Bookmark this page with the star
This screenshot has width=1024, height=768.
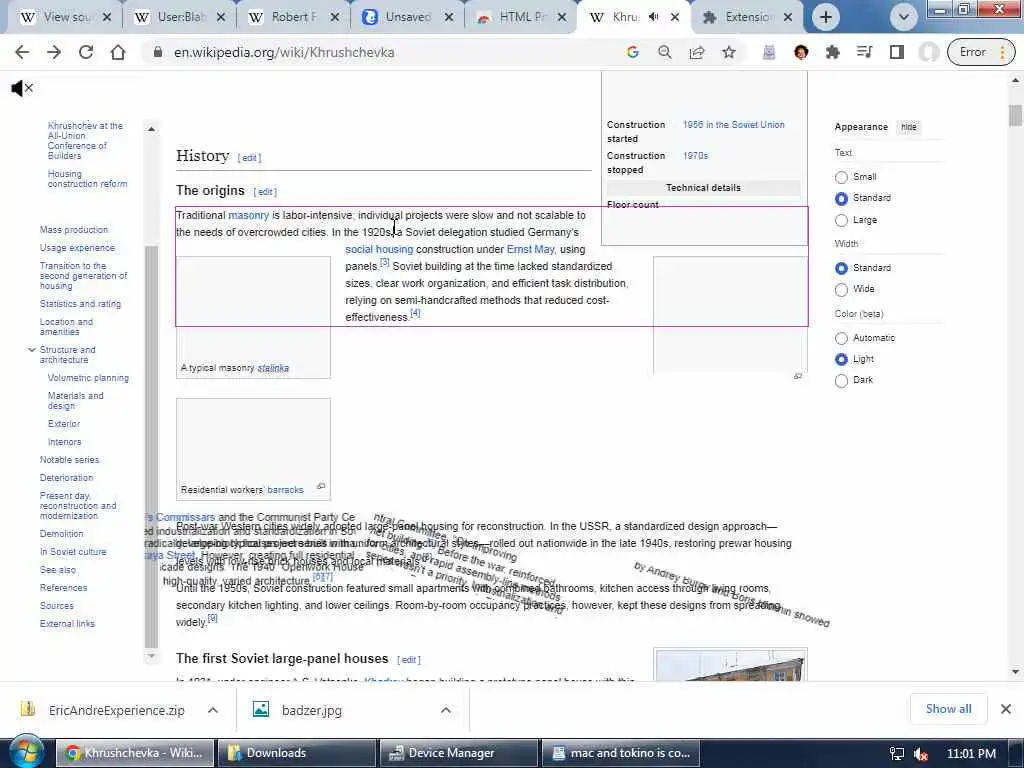coord(729,52)
